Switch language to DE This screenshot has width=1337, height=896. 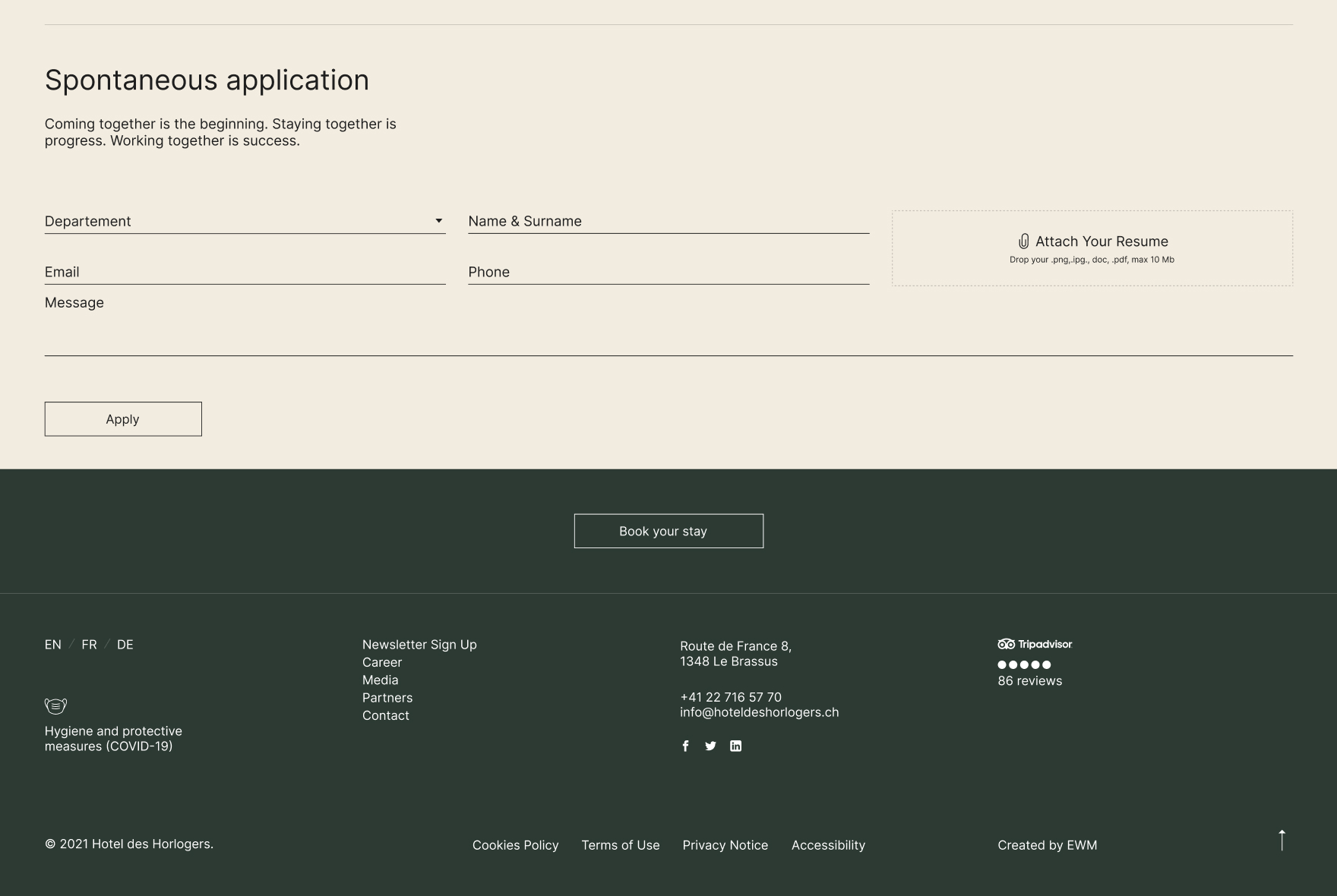pyautogui.click(x=125, y=645)
